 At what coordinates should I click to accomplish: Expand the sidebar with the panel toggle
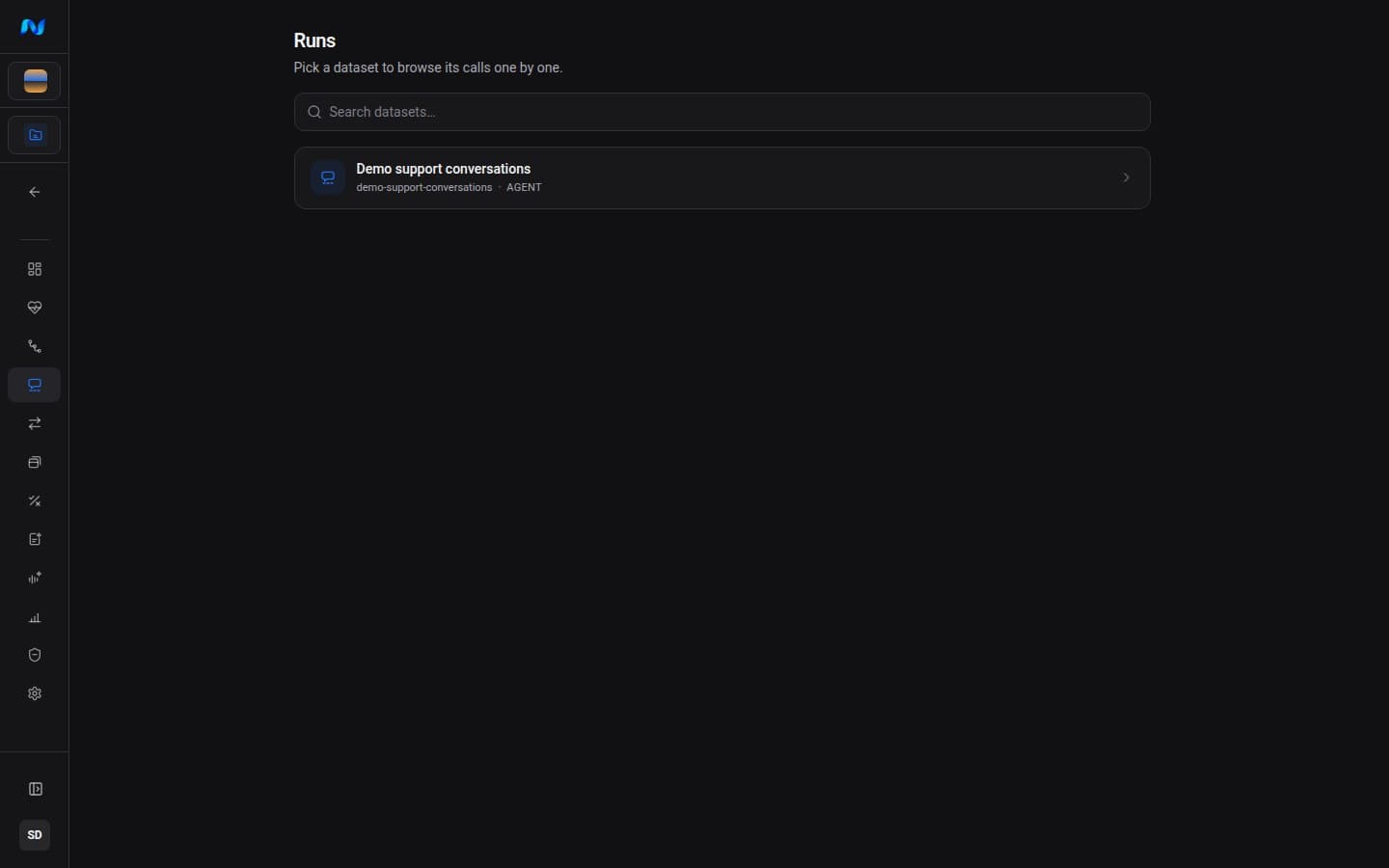point(35,789)
